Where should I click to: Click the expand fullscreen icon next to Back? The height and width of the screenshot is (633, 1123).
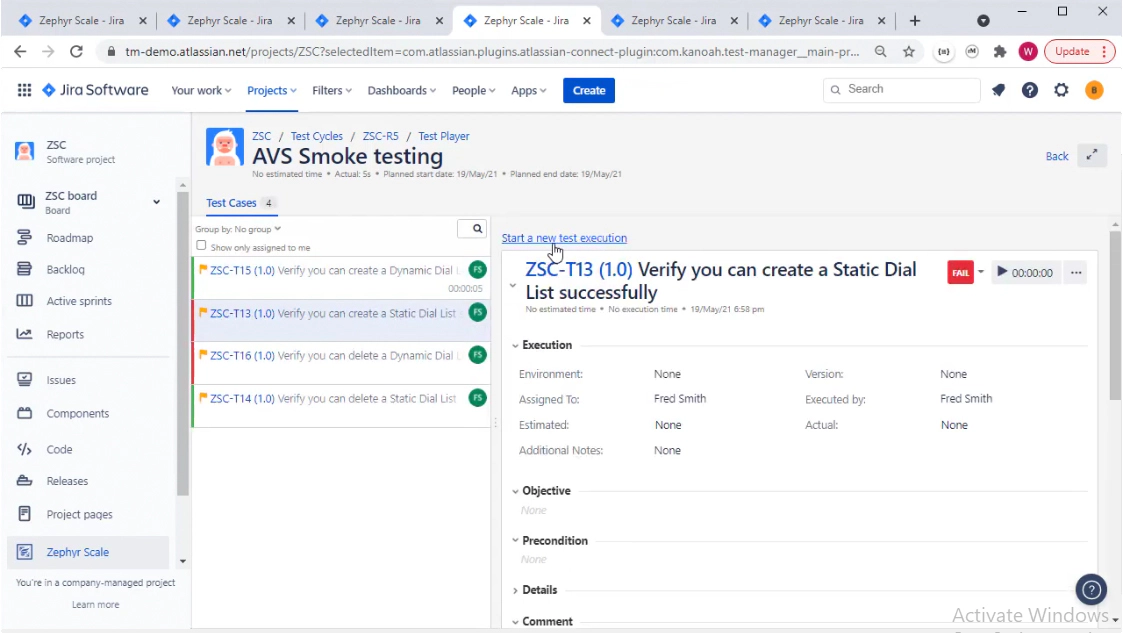[x=1092, y=156]
